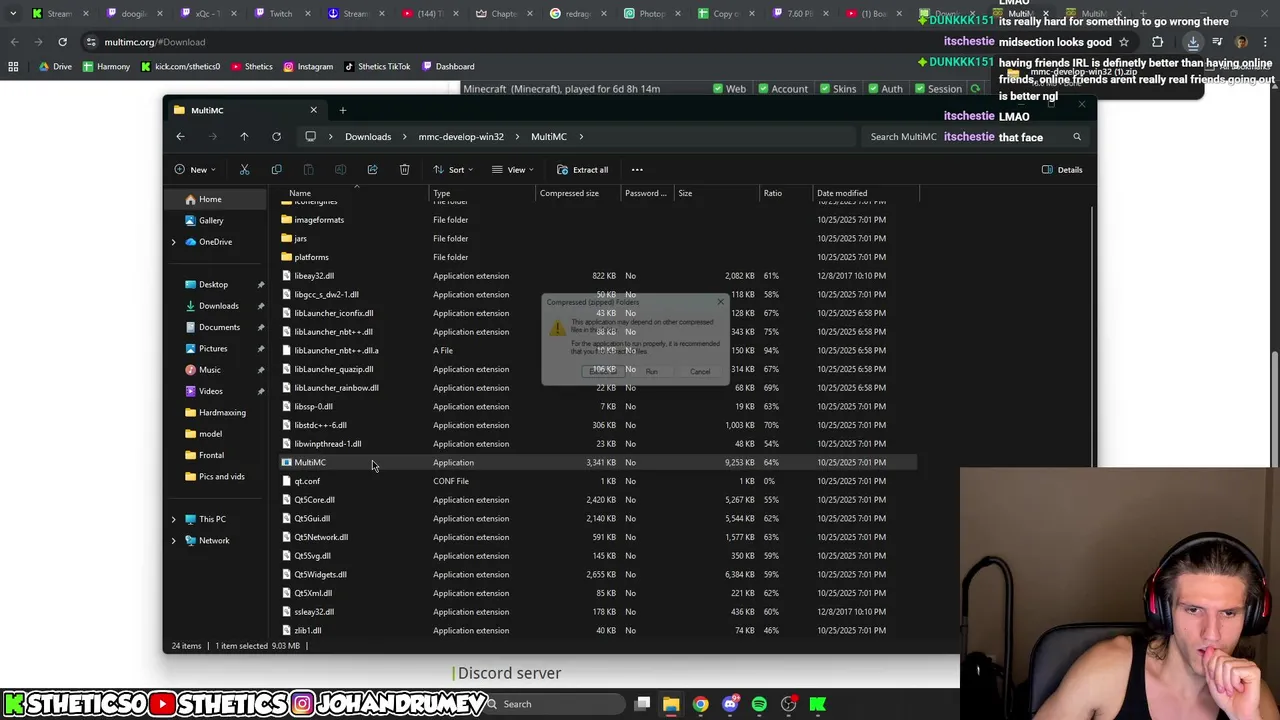Open the View dropdown
The width and height of the screenshot is (1280, 720).
(x=513, y=170)
